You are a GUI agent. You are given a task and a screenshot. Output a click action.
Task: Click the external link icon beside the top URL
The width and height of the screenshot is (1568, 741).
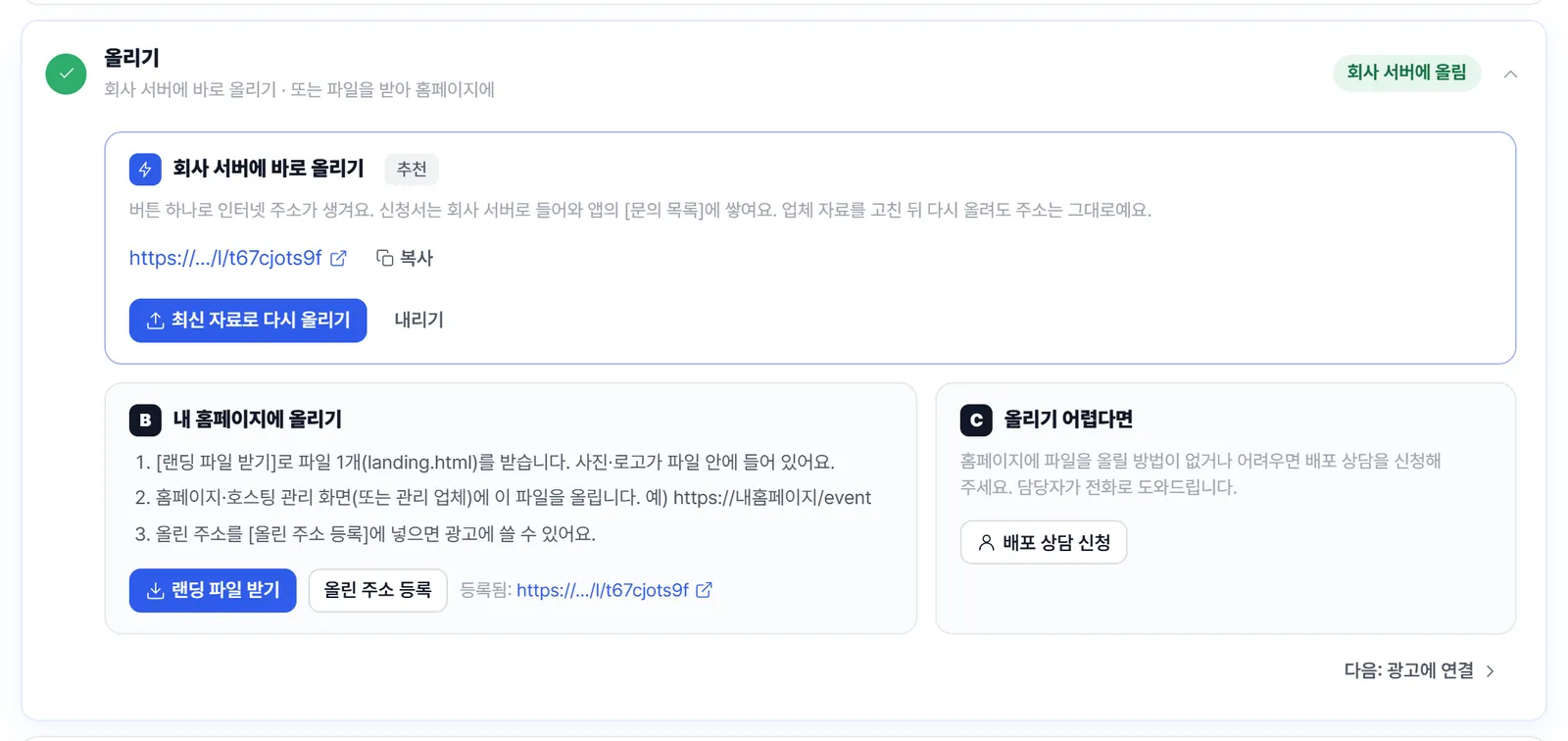tap(338, 258)
